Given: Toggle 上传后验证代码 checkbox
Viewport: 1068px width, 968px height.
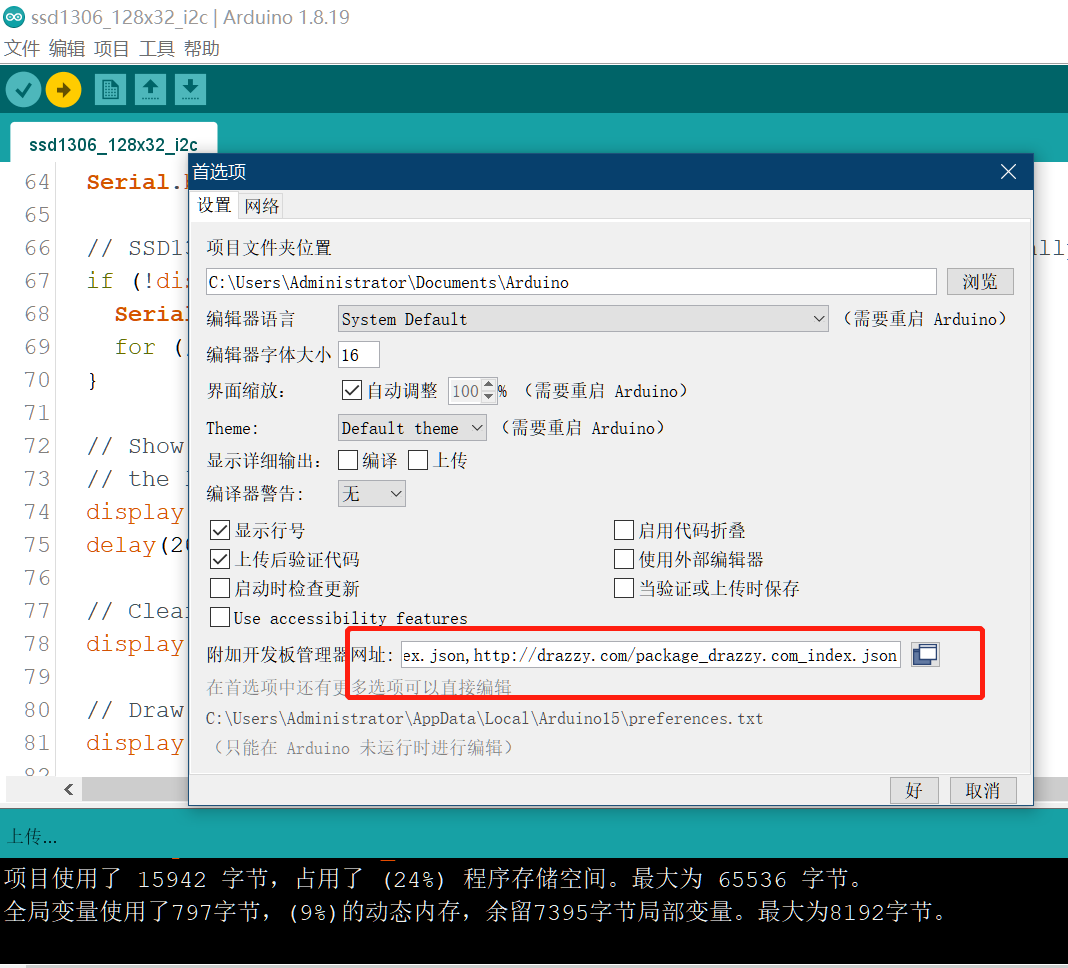Looking at the screenshot, I should coord(220,559).
